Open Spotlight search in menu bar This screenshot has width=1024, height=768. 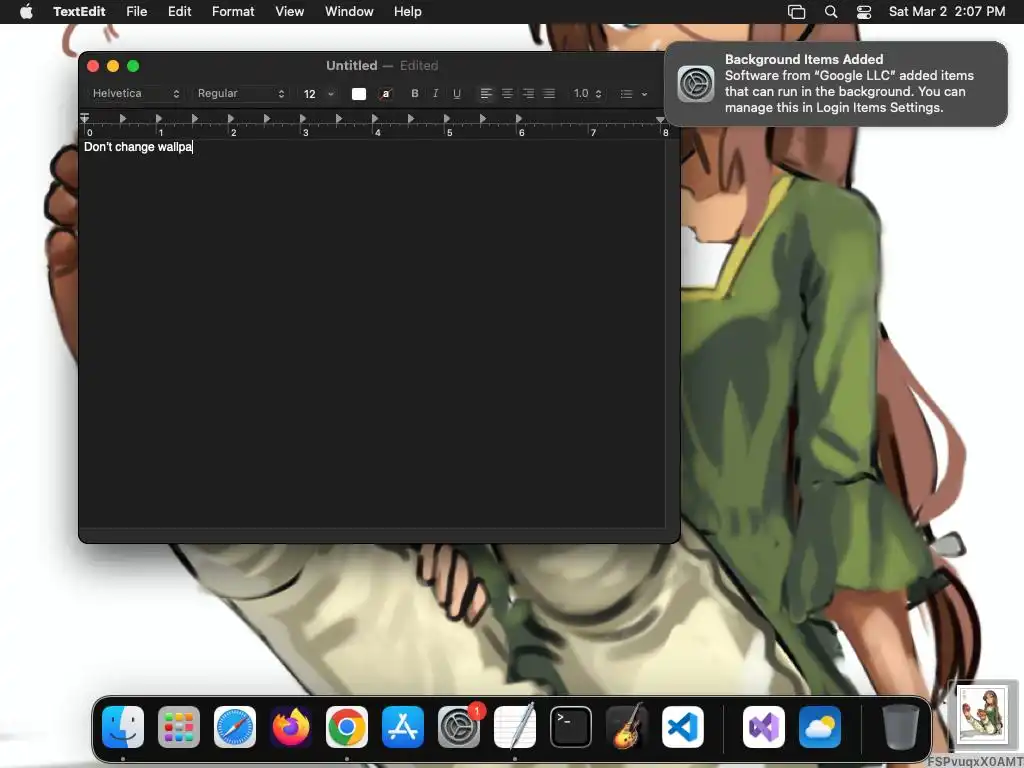coord(831,11)
